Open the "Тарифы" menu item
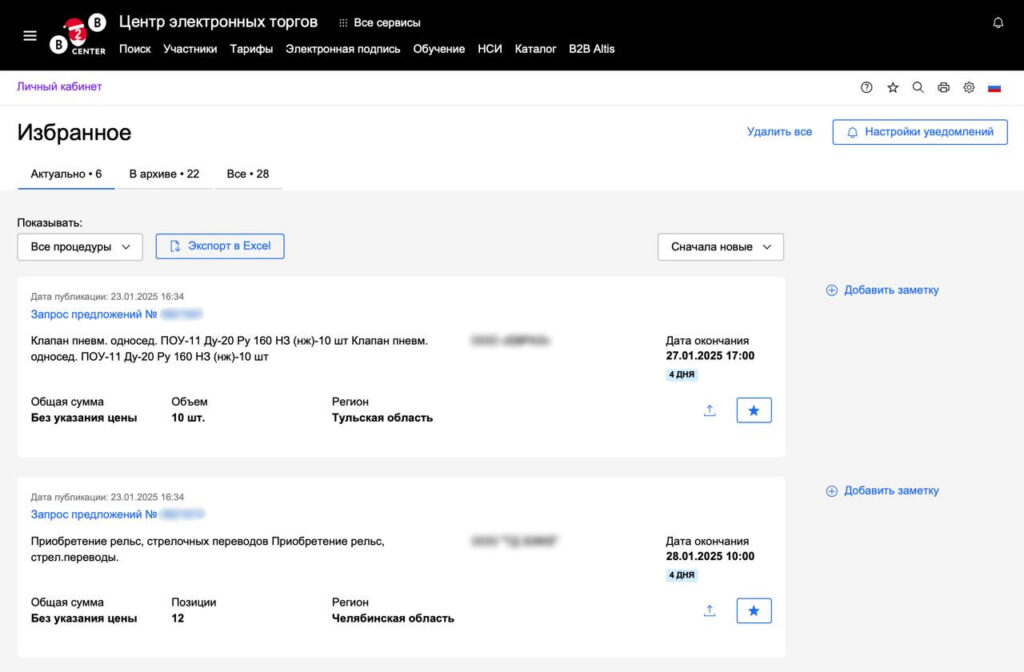The height and width of the screenshot is (672, 1024). click(x=251, y=49)
